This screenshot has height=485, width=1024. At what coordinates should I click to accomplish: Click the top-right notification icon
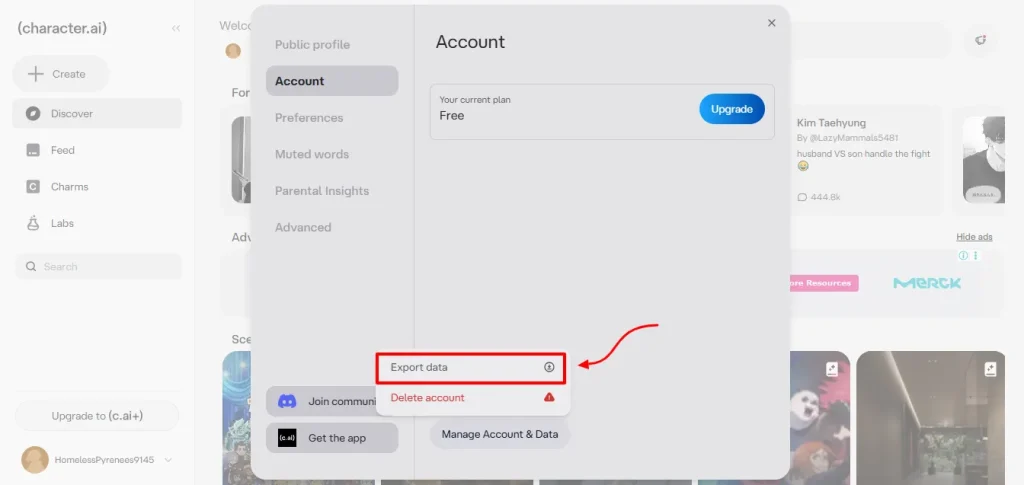click(x=980, y=40)
